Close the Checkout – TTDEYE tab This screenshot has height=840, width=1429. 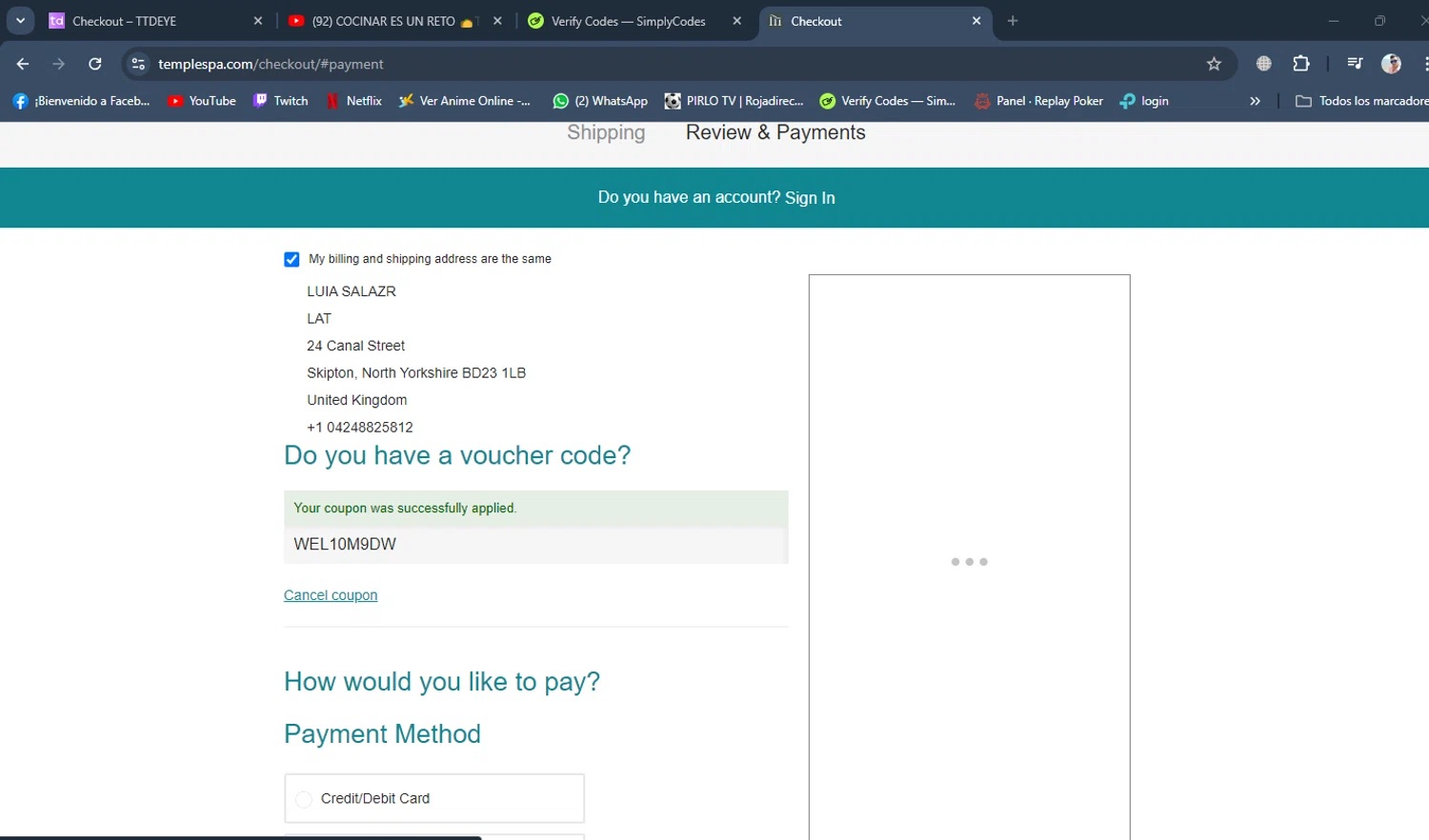(258, 21)
